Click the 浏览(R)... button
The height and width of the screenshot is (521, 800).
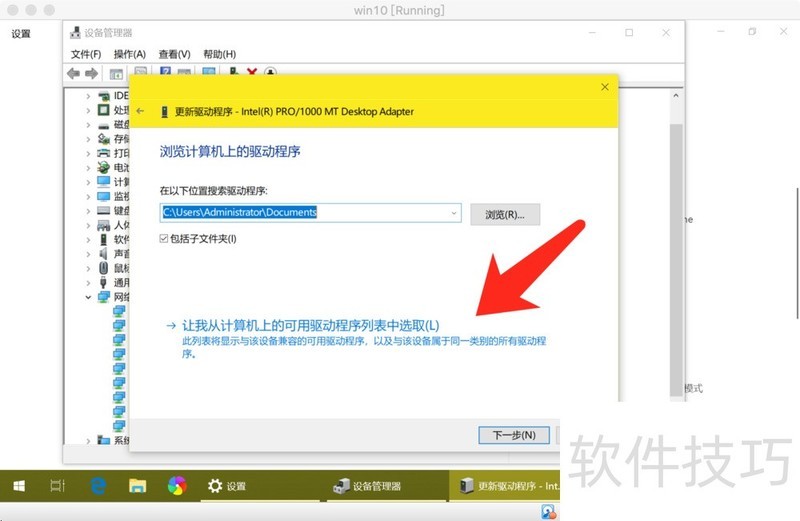pyautogui.click(x=505, y=215)
